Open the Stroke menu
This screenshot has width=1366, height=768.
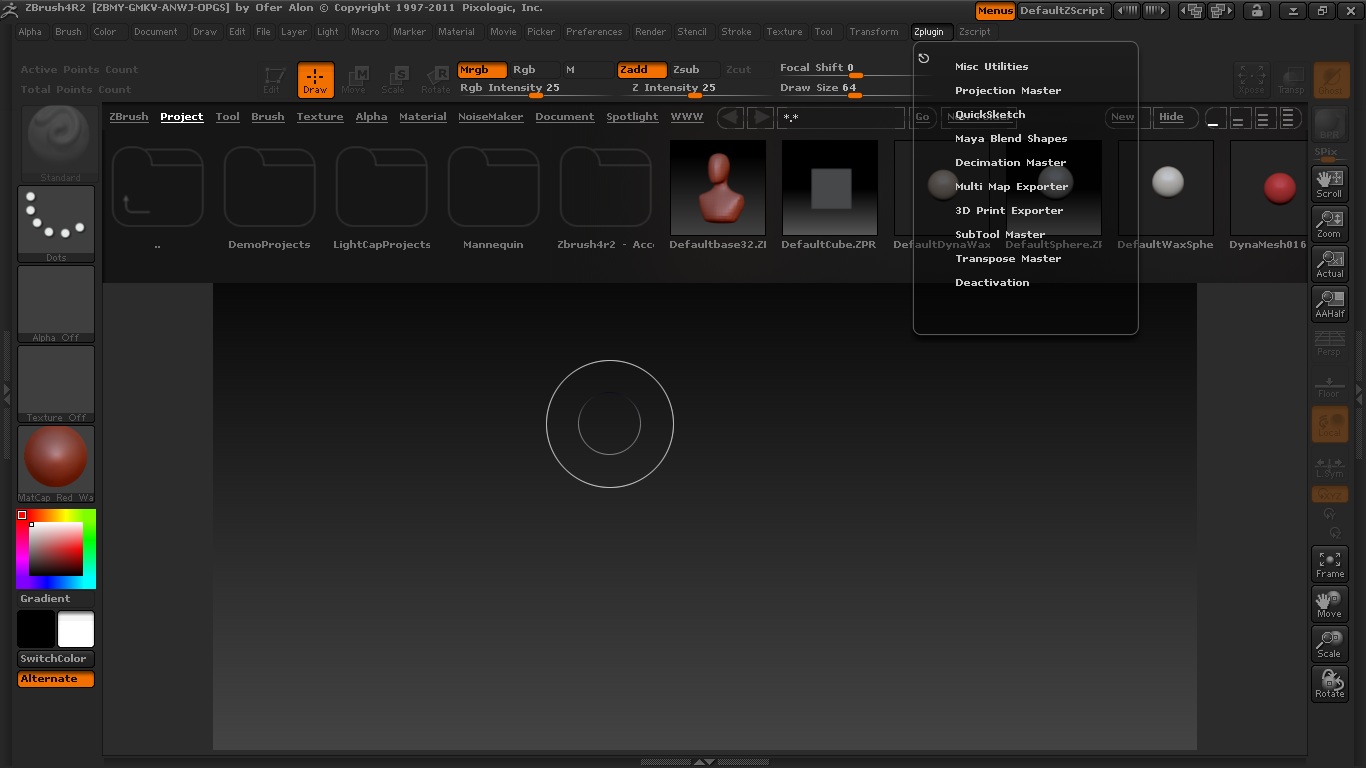click(x=736, y=32)
